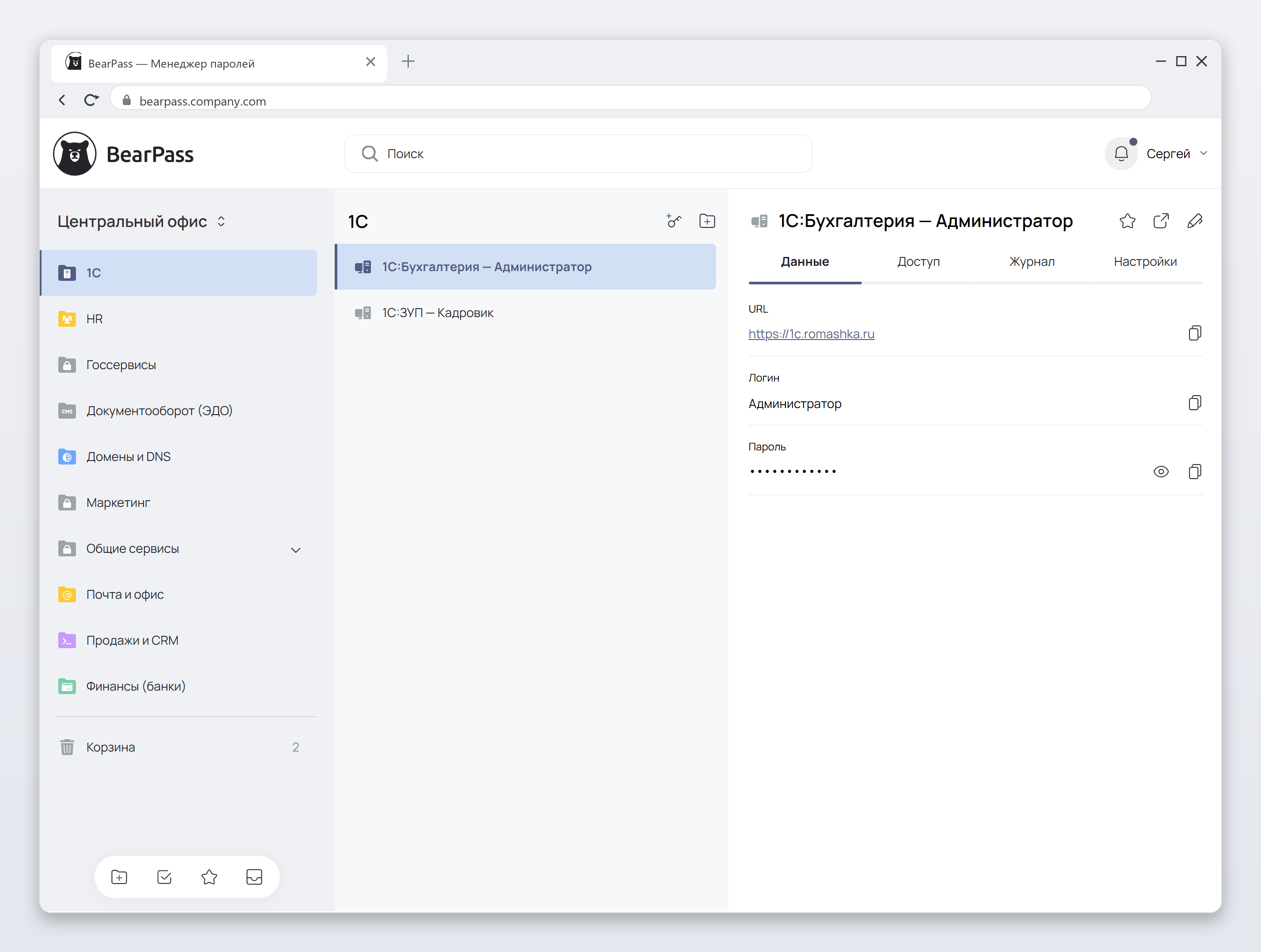Screen dimensions: 1261x952
Task: Open the Финансы (банки) folder
Action: click(178, 686)
